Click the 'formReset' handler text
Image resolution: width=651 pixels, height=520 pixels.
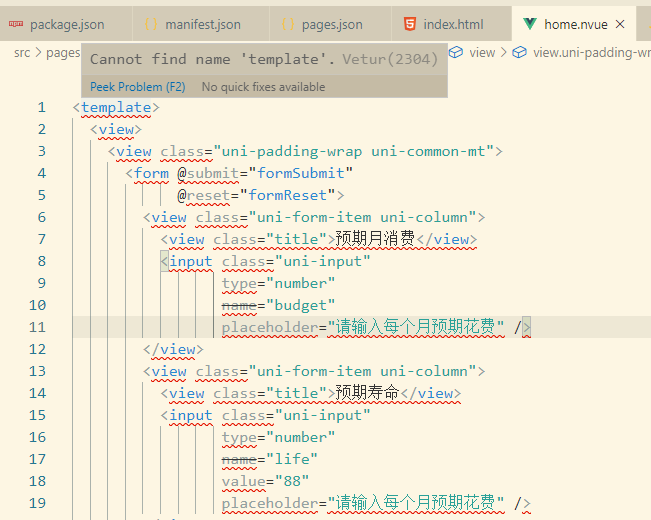288,195
